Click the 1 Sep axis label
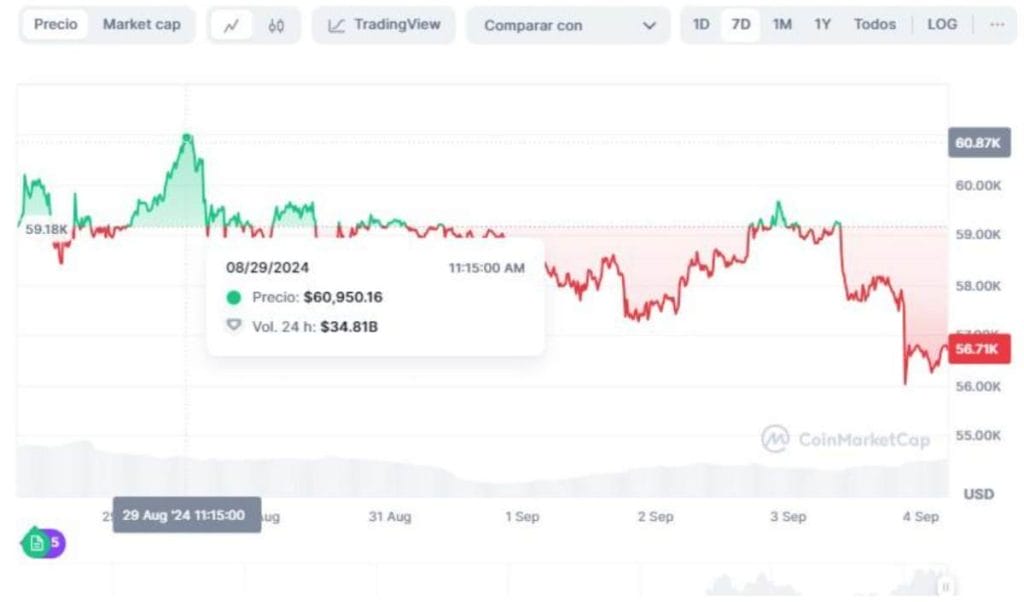 (522, 516)
